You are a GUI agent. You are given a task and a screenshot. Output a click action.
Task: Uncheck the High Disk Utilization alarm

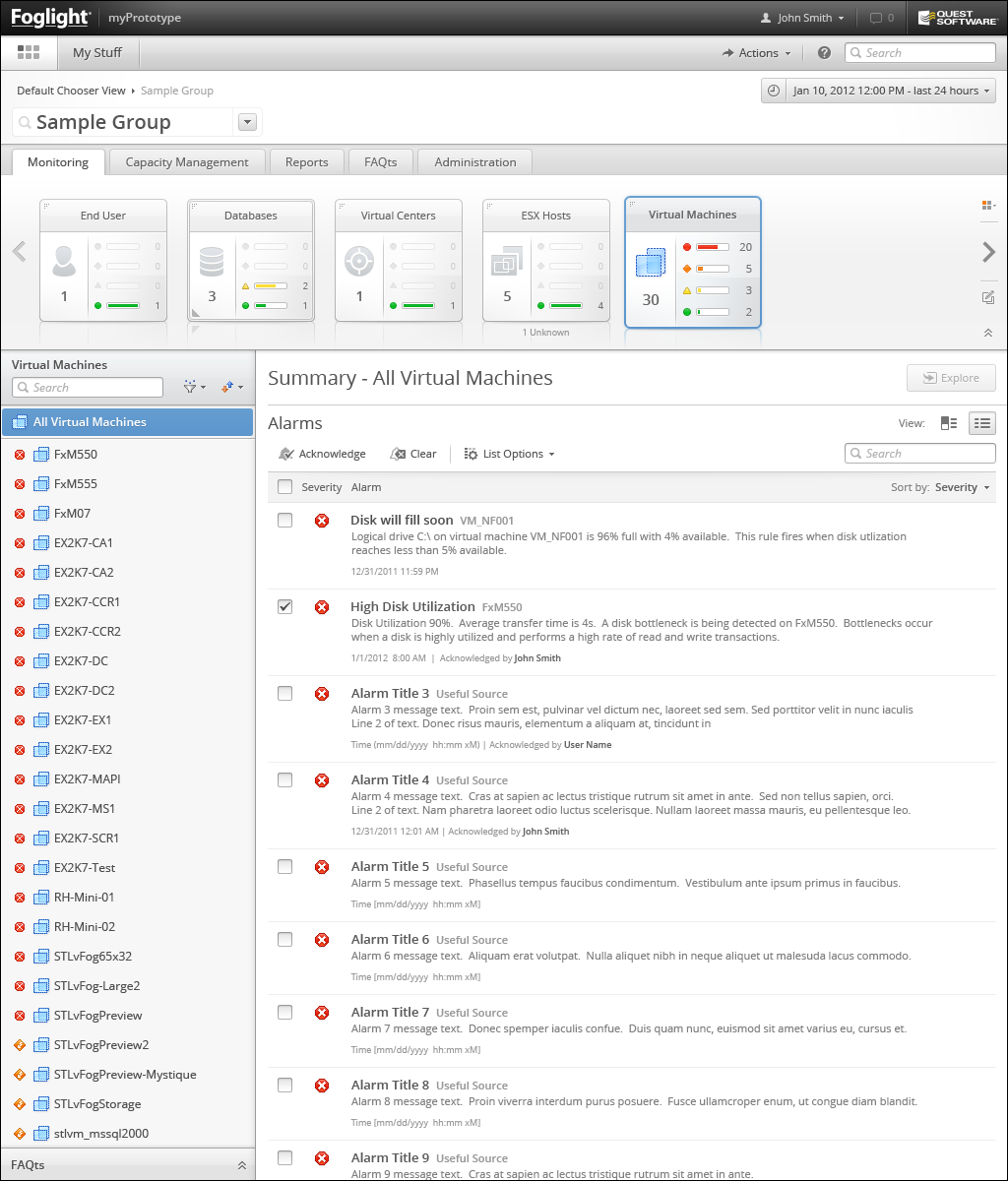(285, 607)
